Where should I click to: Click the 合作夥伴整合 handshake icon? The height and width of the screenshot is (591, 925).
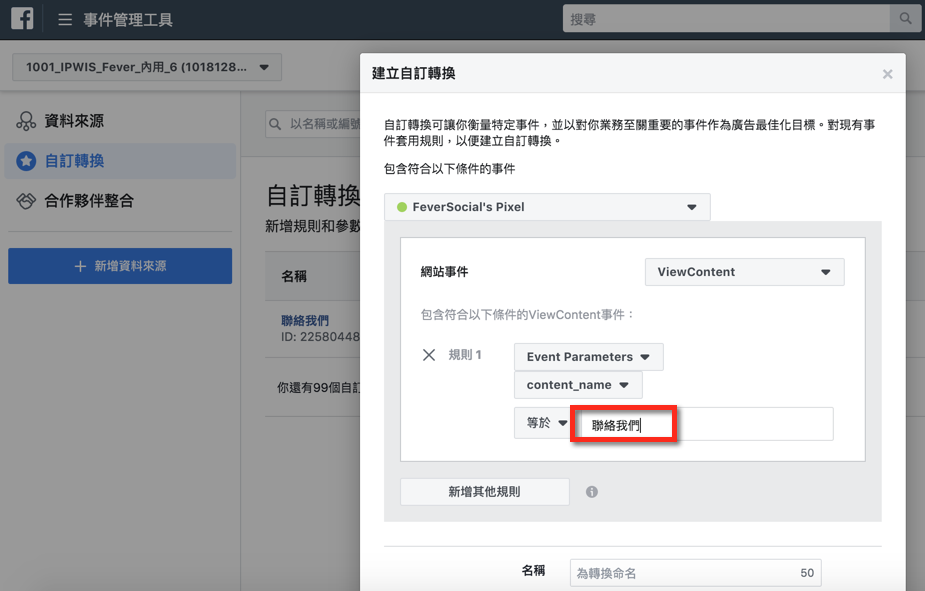pos(26,201)
